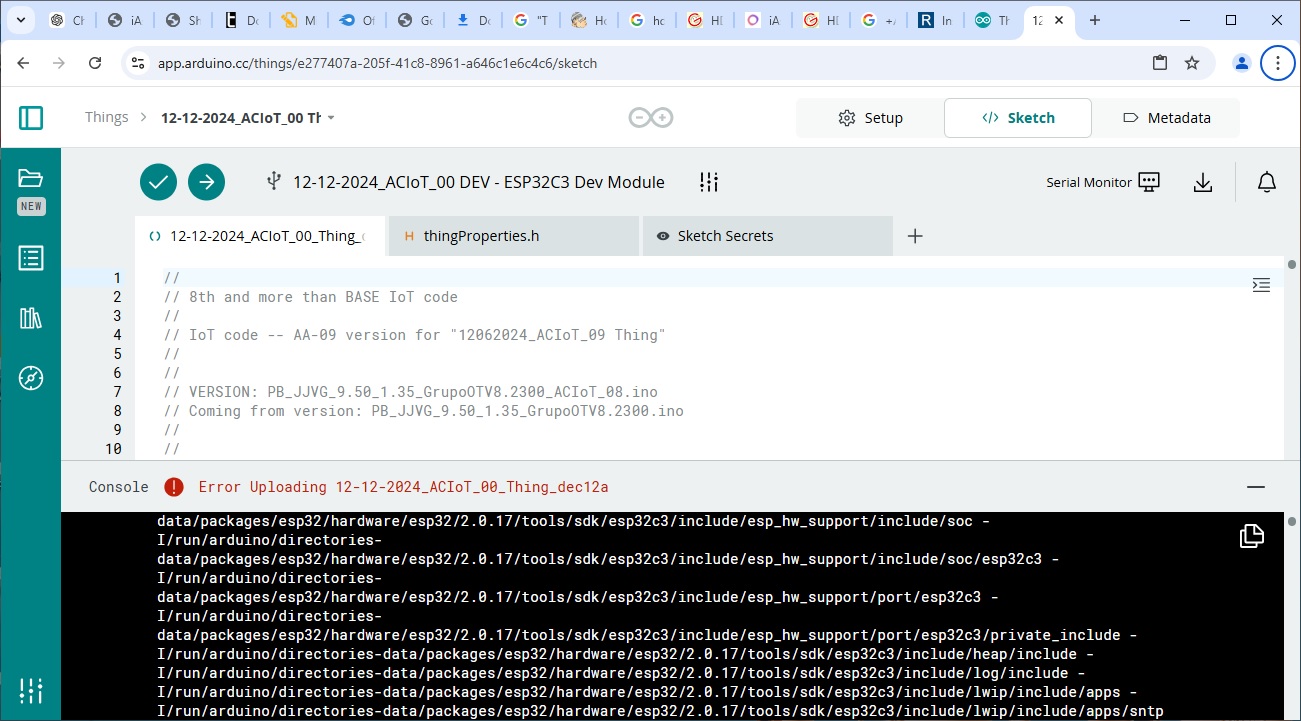Viewport: 1301px width, 721px height.
Task: Open the Serial Monitor
Action: click(x=1103, y=181)
